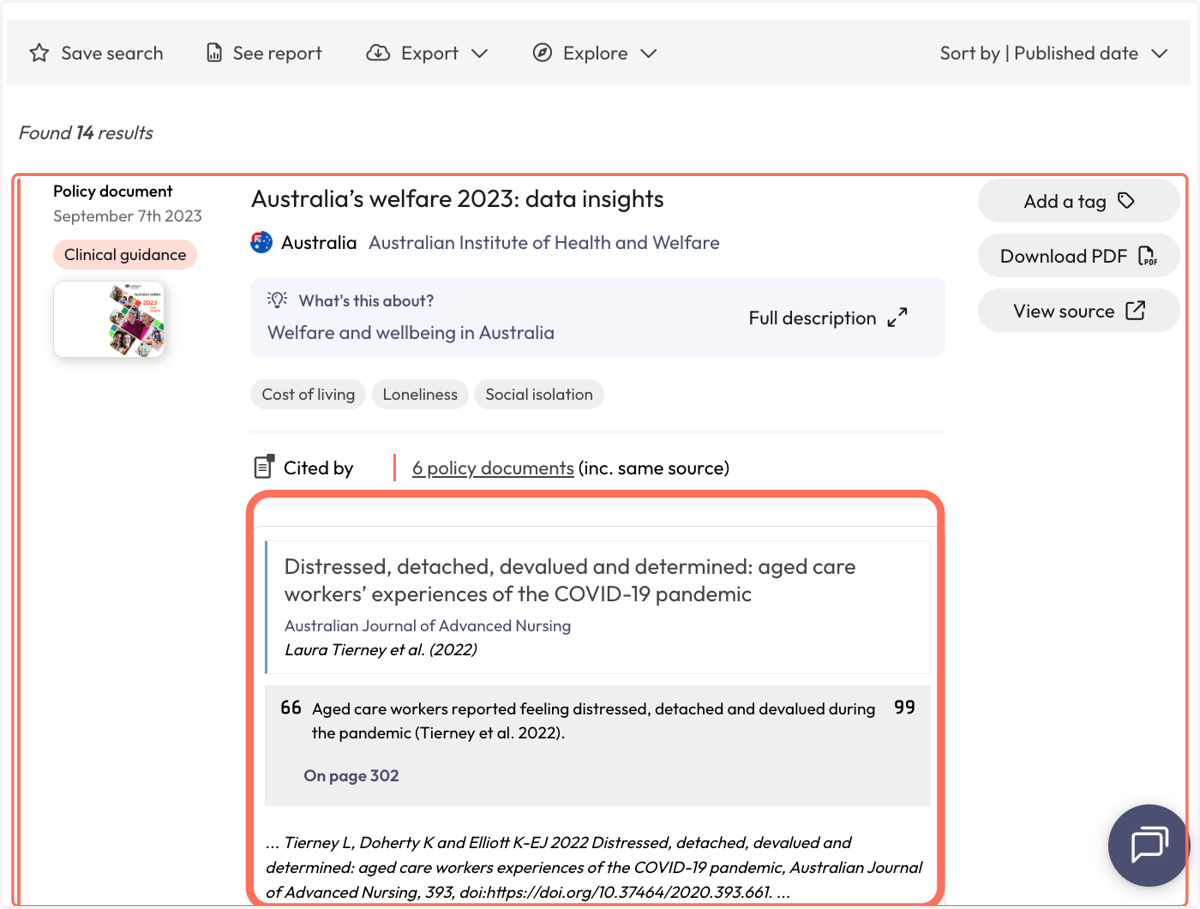Select the Cost of living tag
This screenshot has height=909, width=1200.
[308, 394]
